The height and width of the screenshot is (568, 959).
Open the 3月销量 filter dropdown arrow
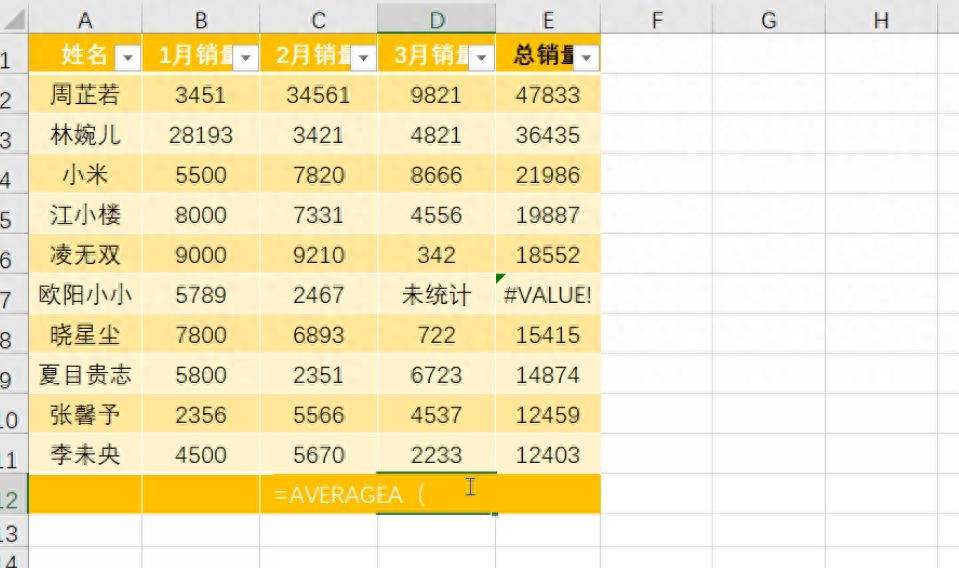(481, 58)
